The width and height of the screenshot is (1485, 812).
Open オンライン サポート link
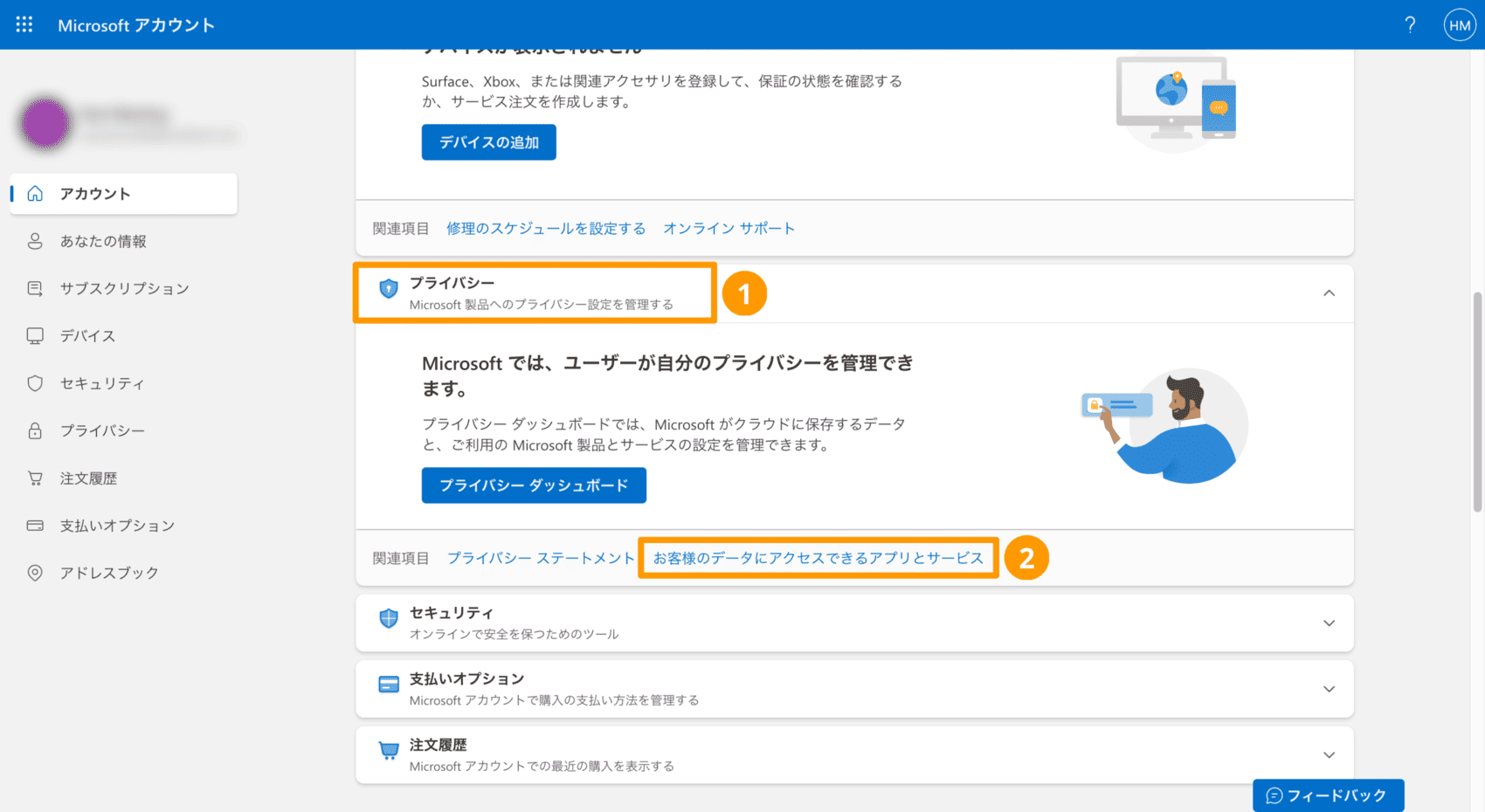(x=729, y=229)
